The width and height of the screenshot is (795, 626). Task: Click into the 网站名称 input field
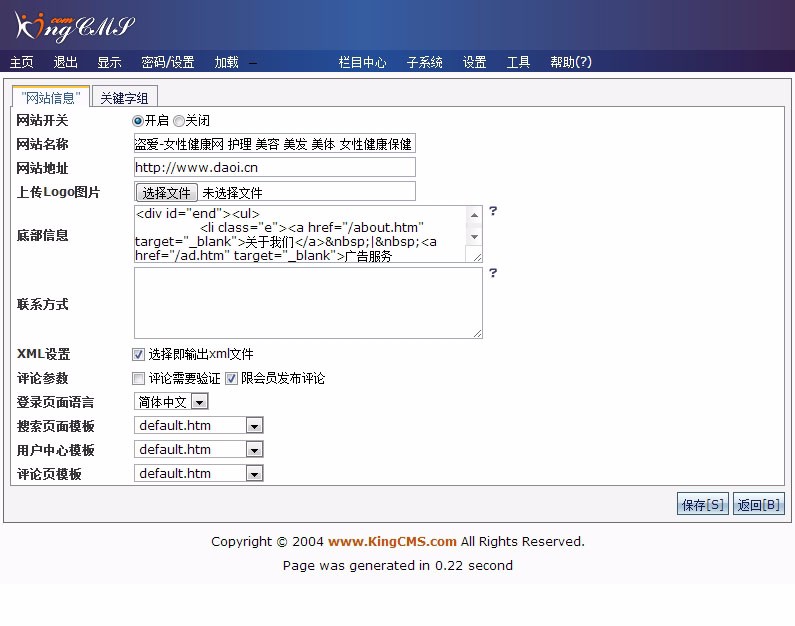click(275, 144)
